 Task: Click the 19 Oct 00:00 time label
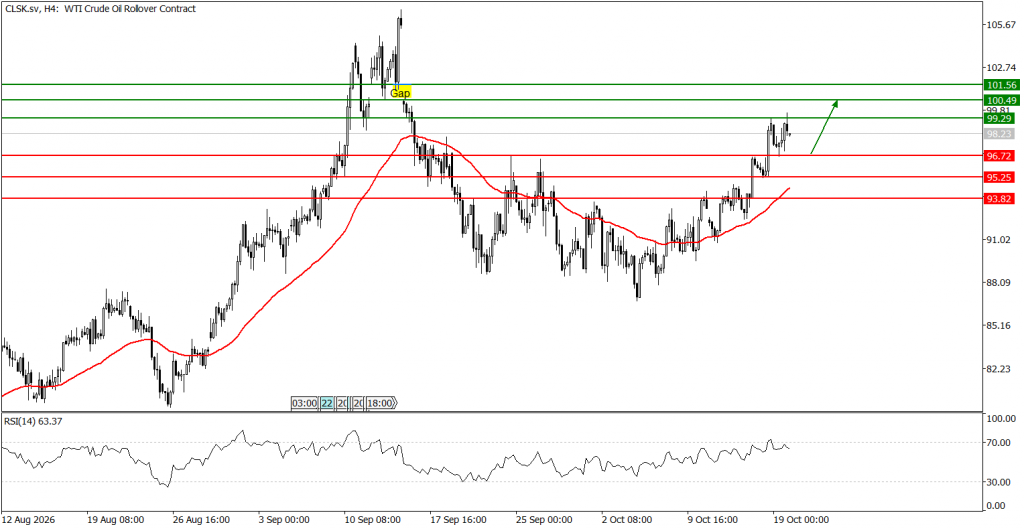pyautogui.click(x=801, y=520)
